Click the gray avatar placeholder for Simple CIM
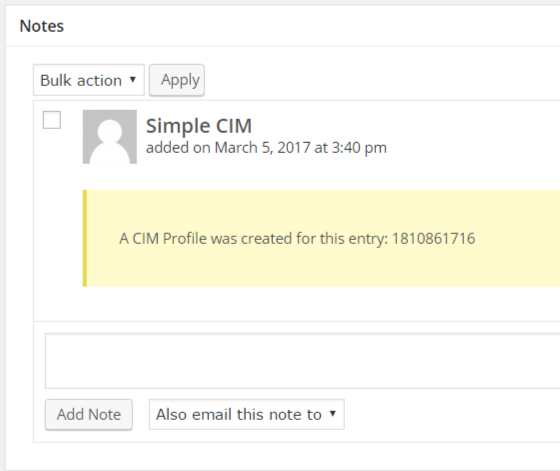 pos(110,137)
